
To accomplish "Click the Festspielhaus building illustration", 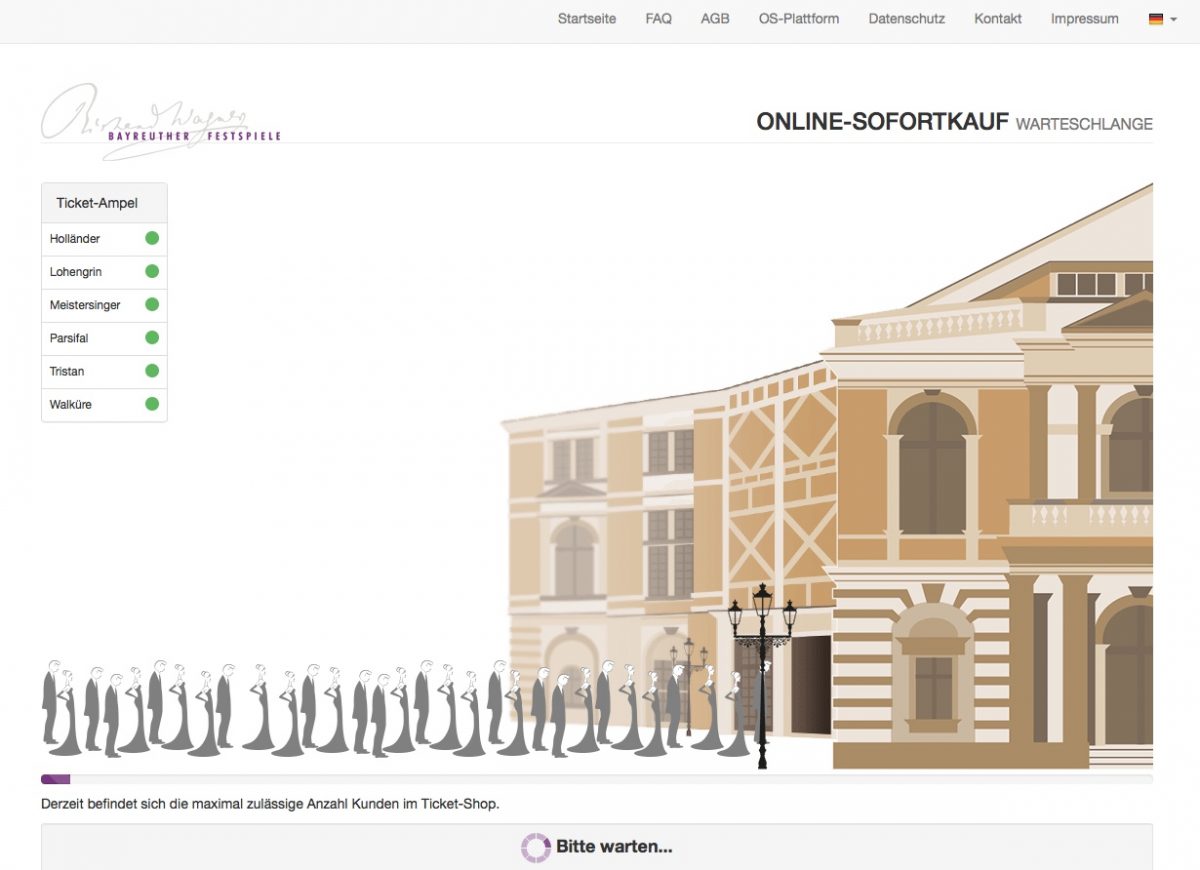I will [827, 476].
